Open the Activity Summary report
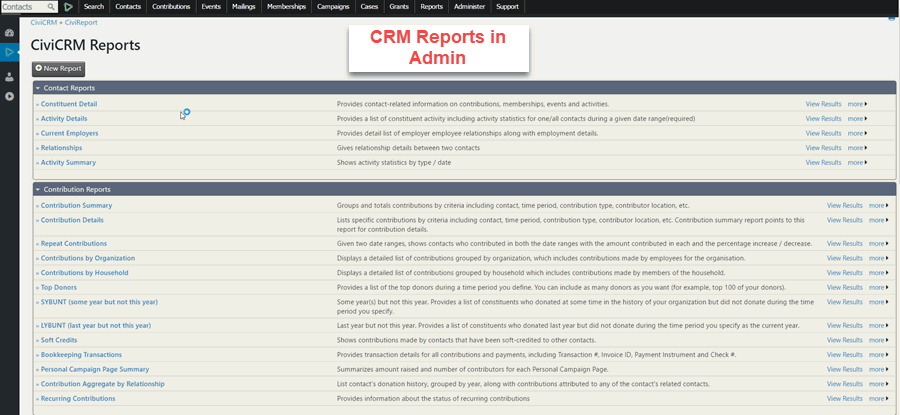900x415 pixels. click(68, 162)
